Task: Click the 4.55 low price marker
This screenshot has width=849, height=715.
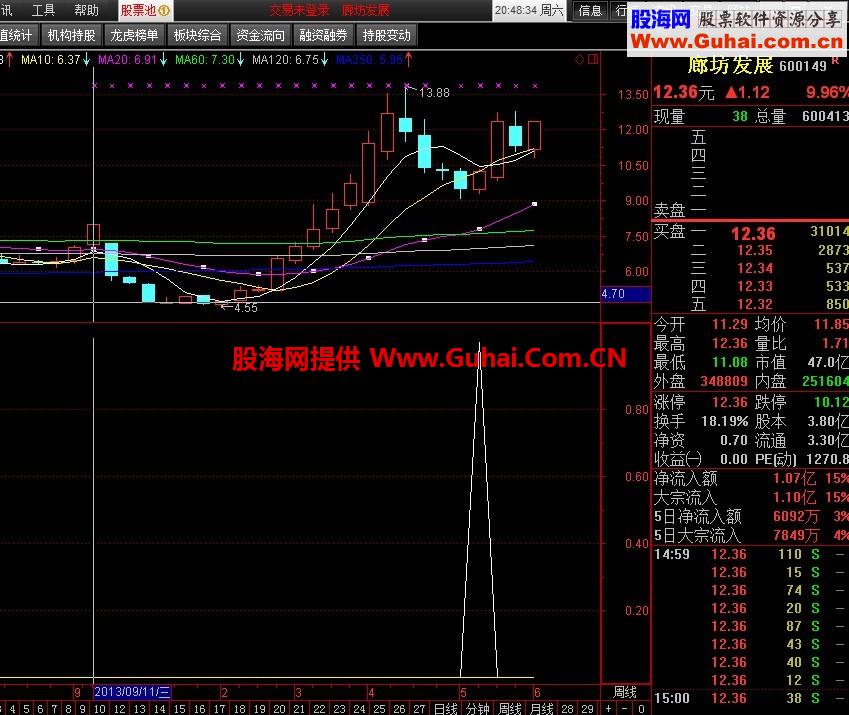Action: pyautogui.click(x=246, y=308)
